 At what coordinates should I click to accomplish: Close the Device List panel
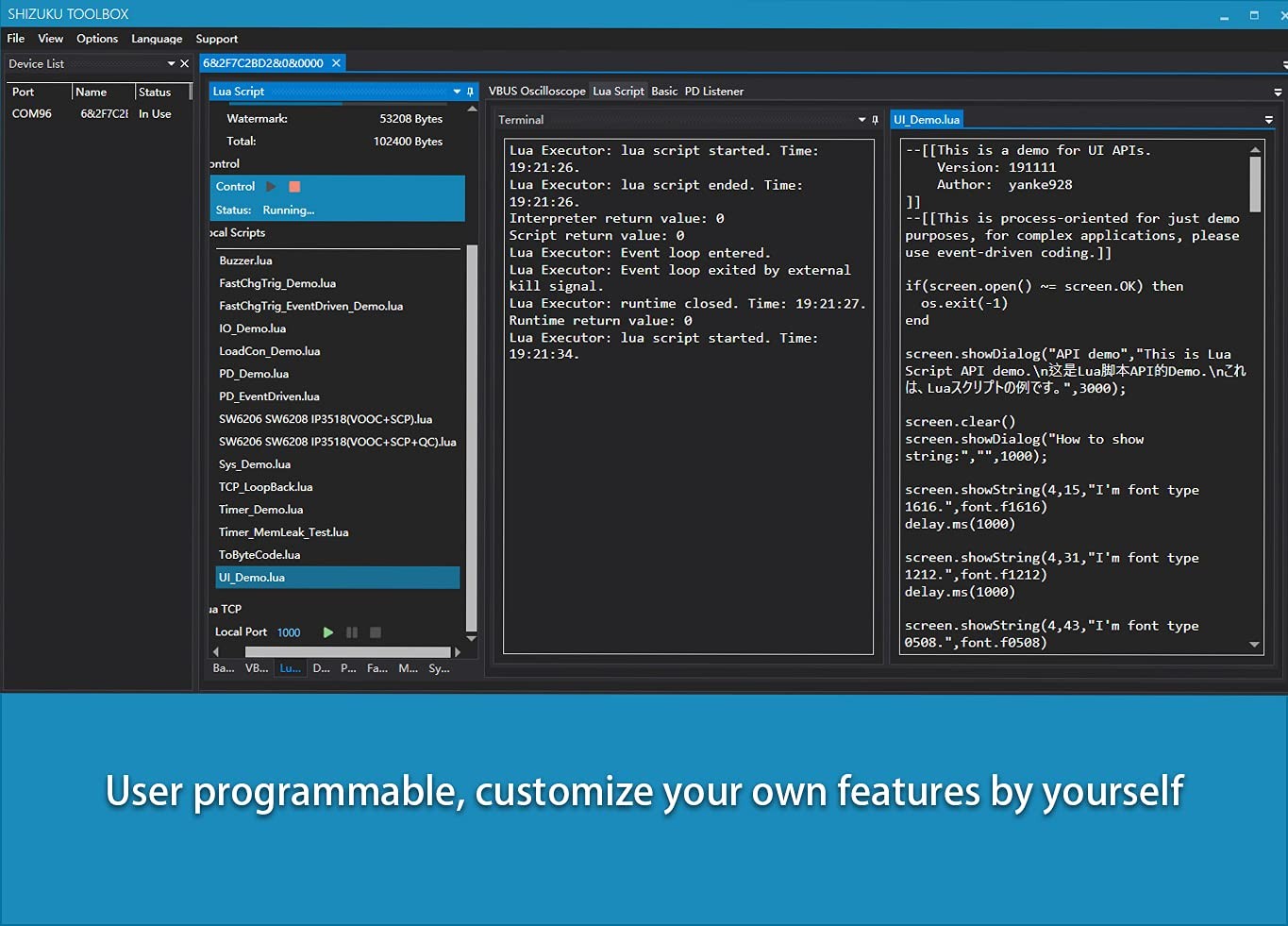coord(185,64)
